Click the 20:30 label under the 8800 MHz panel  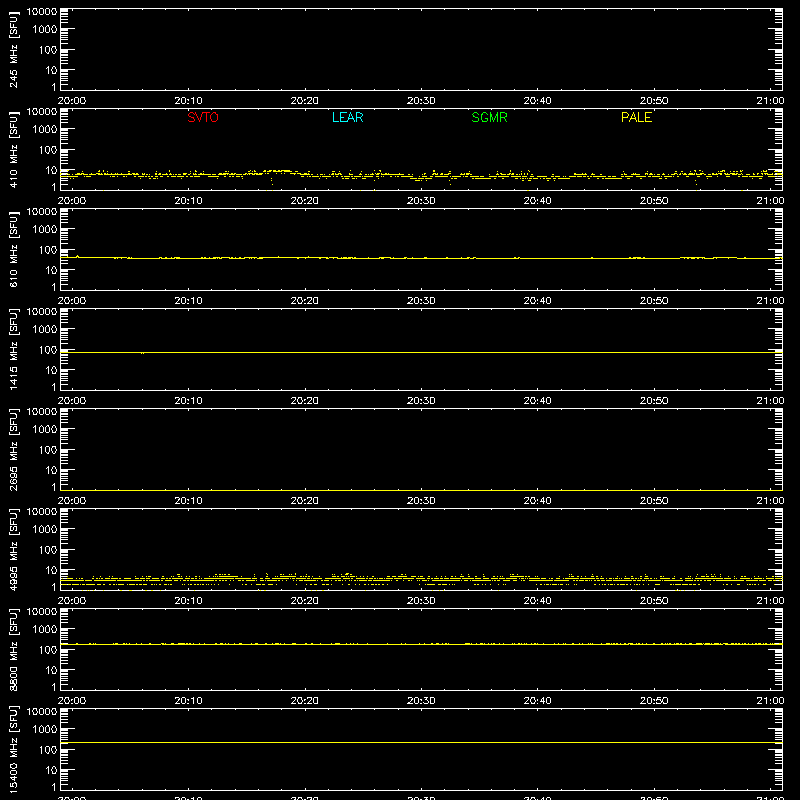(421, 701)
